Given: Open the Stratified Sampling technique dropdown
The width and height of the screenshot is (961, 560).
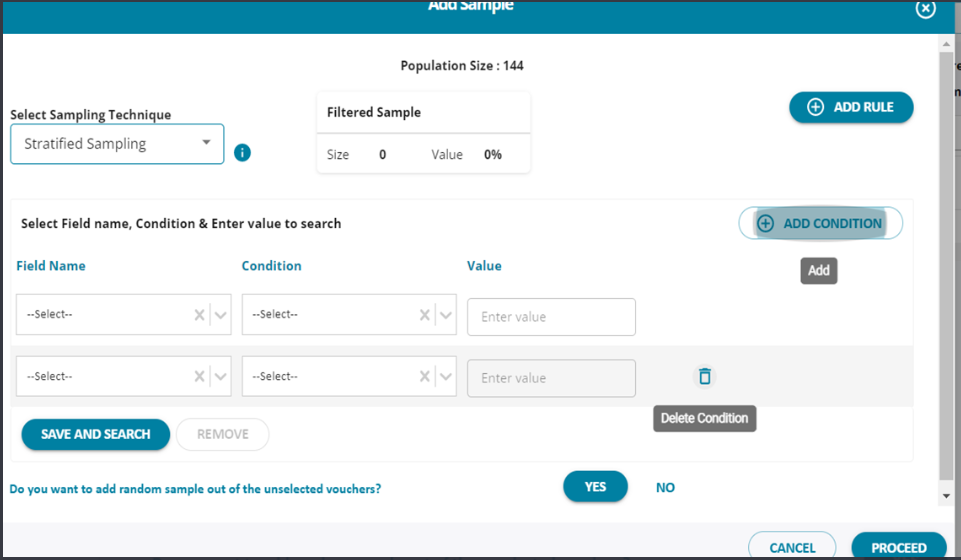Looking at the screenshot, I should point(117,144).
